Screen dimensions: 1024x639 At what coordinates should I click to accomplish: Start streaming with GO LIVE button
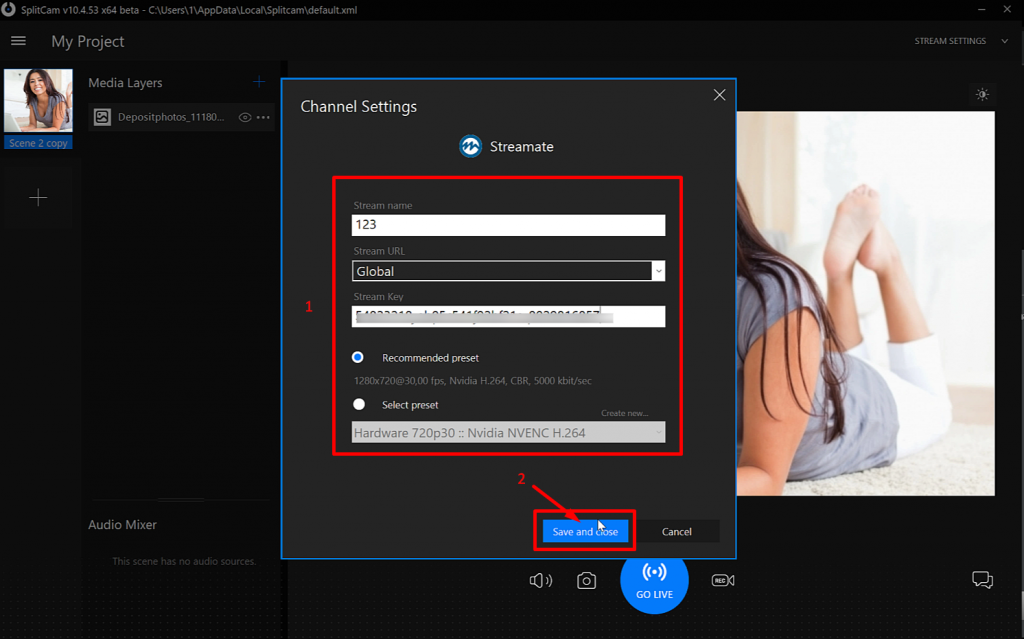(x=654, y=580)
